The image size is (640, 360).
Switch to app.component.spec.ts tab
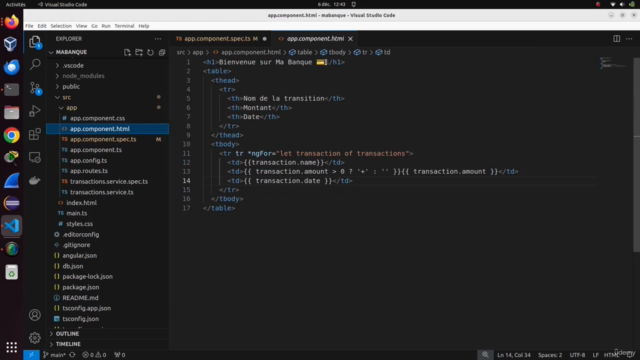[221, 39]
